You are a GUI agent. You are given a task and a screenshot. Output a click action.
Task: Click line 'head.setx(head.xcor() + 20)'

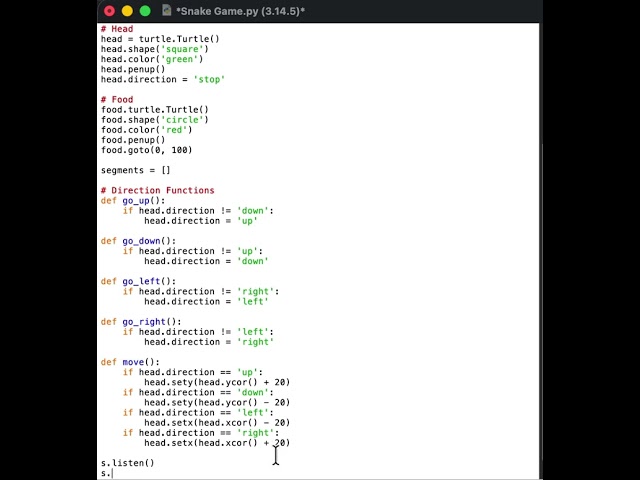[217, 443]
